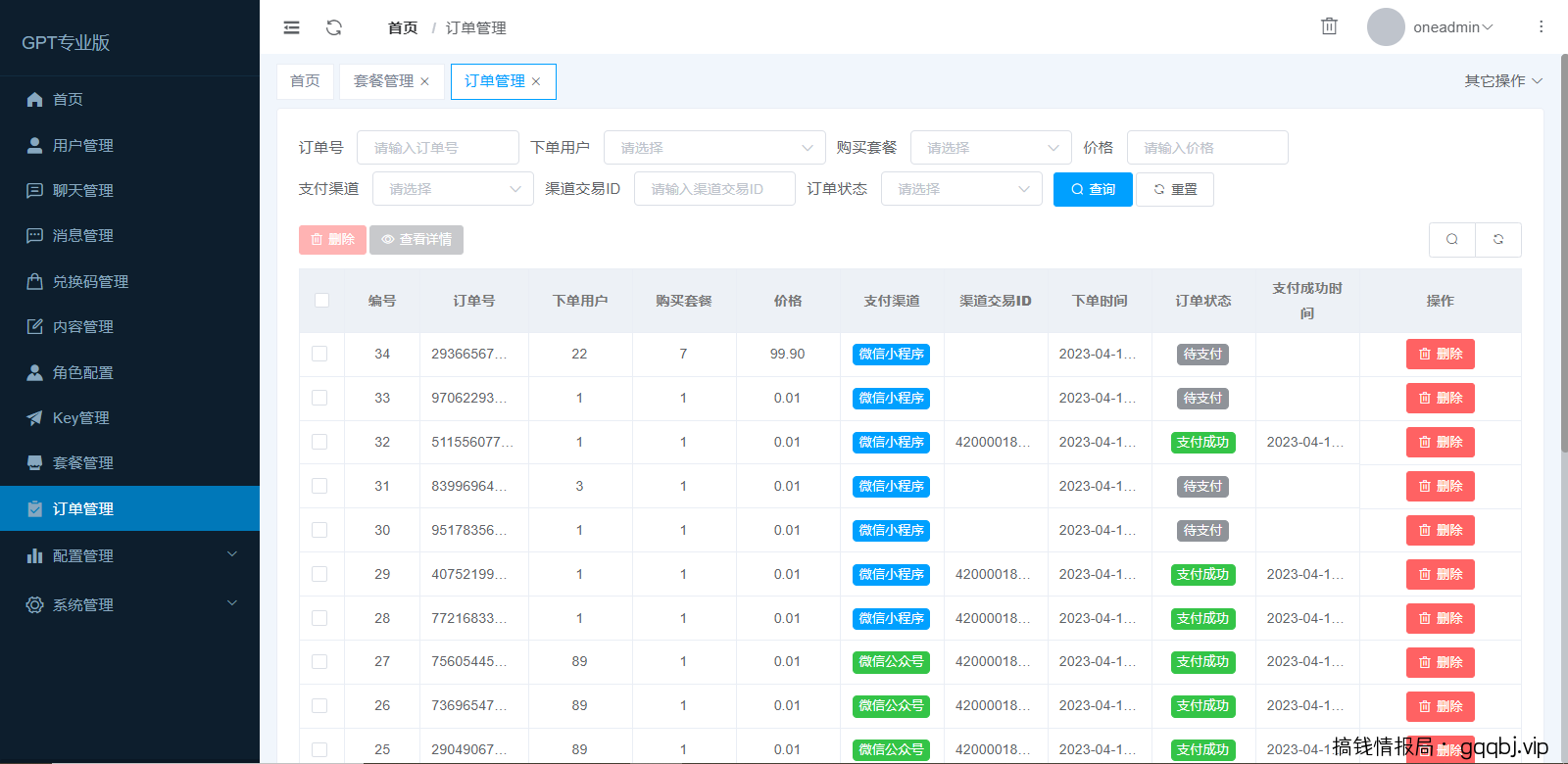Screen dimensions: 1568x764
Task: Click the GPT专业版 logo title
Action: pyautogui.click(x=66, y=42)
